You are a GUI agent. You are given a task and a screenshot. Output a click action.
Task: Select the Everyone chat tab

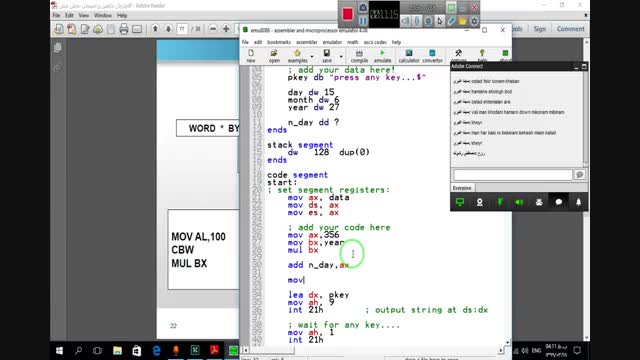coord(462,188)
